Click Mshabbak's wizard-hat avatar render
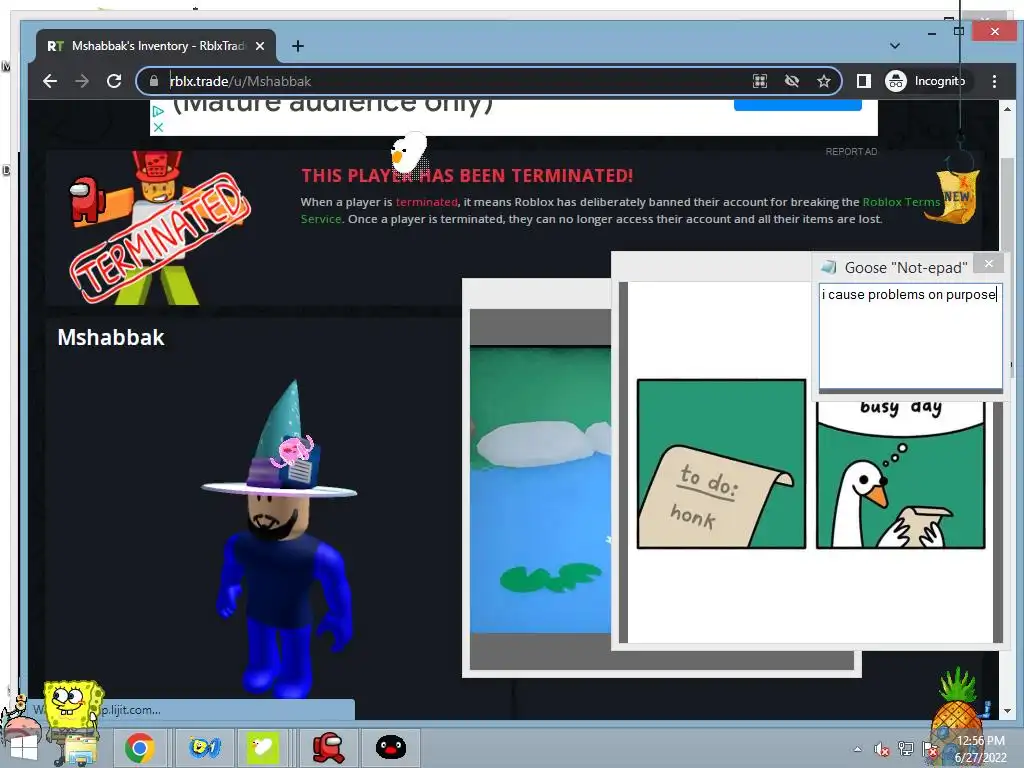Screen dimensions: 1024x768 click(x=281, y=539)
